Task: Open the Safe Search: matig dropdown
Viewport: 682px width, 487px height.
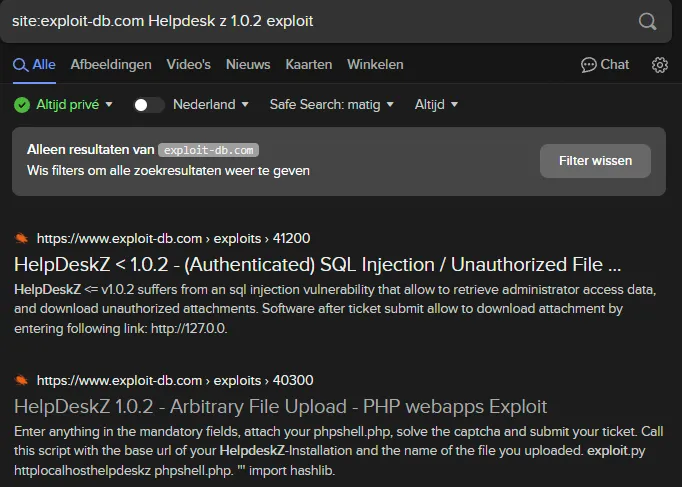Action: pos(331,105)
